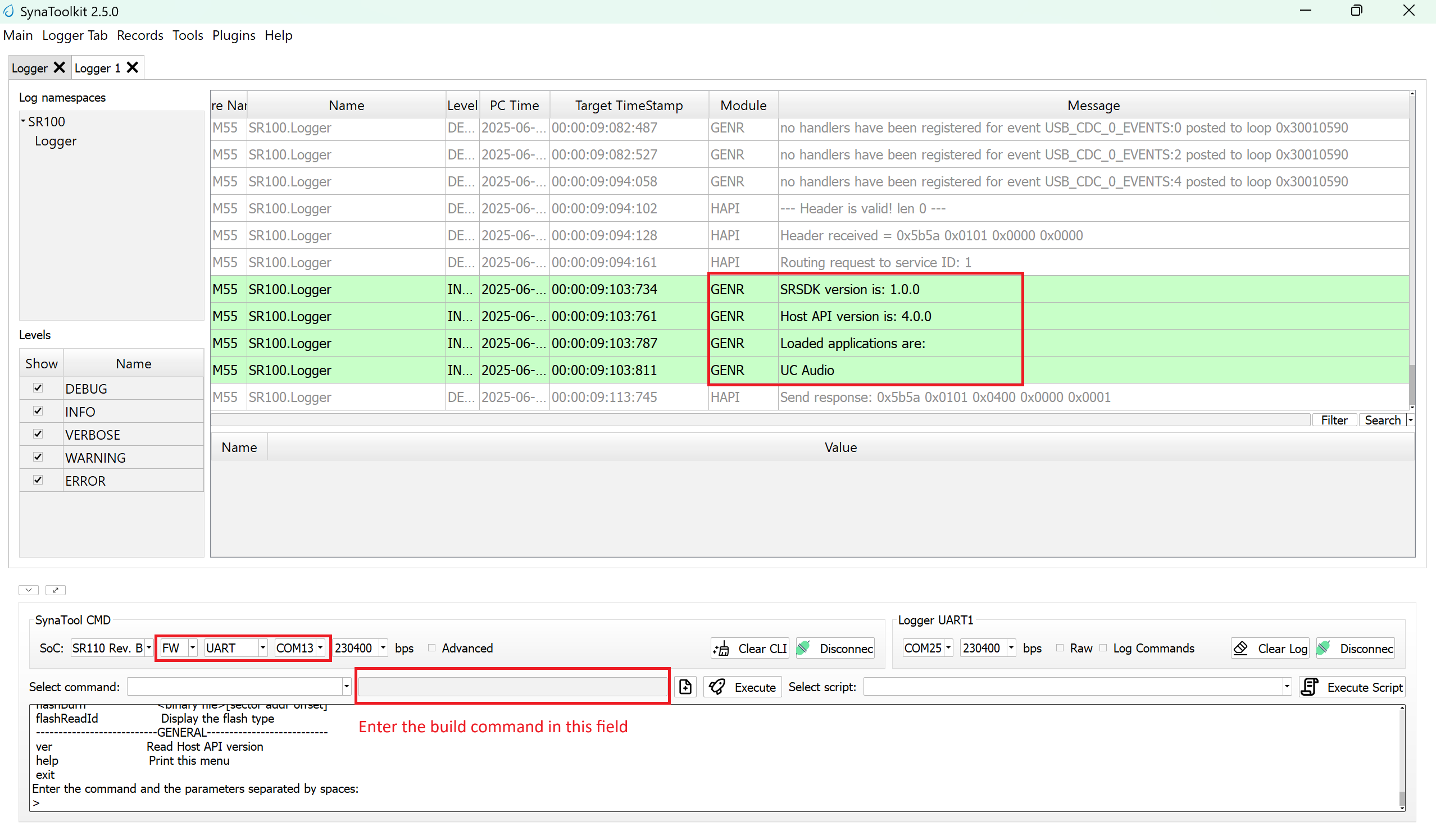Select the 'Header is valid! len 0' row
Screen dimensions: 1436x840
[x=810, y=208]
